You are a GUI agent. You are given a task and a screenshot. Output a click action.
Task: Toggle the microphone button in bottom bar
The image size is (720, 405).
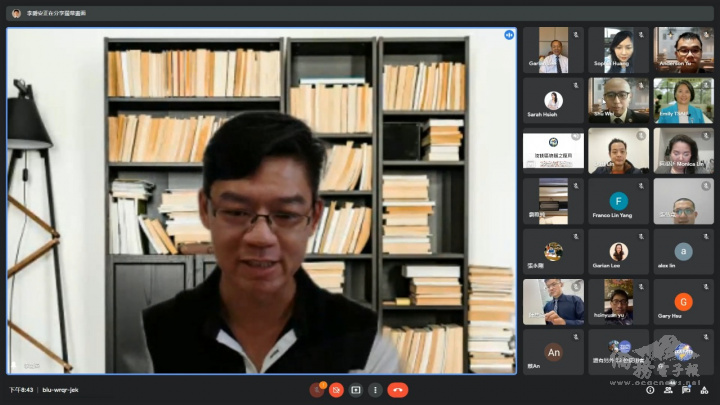tap(318, 390)
